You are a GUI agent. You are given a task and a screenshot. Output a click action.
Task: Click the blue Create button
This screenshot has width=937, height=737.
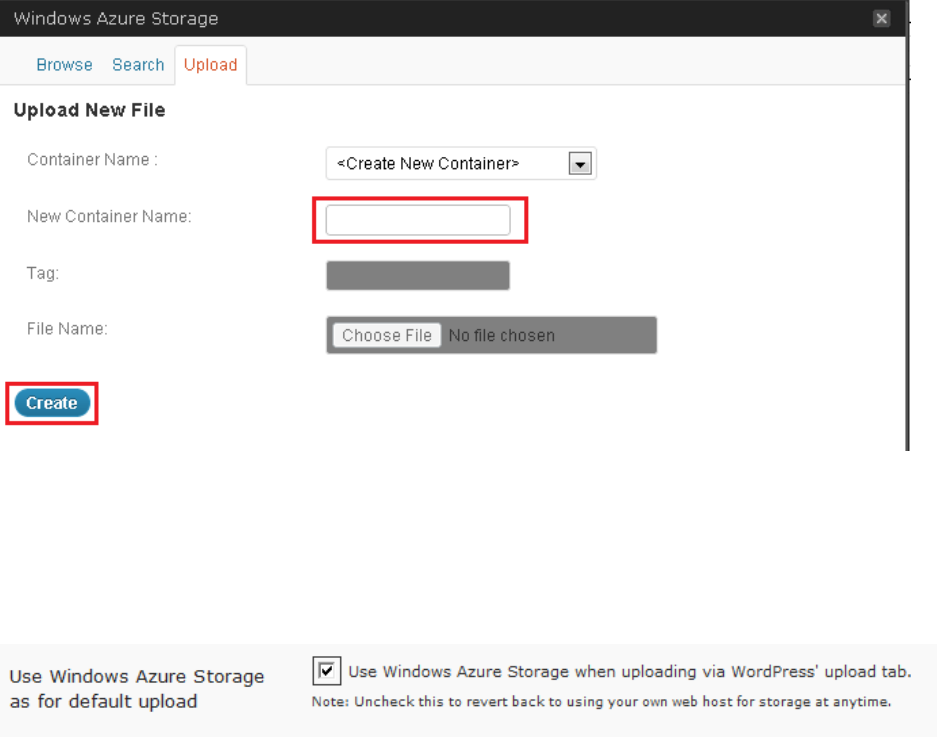pos(52,403)
